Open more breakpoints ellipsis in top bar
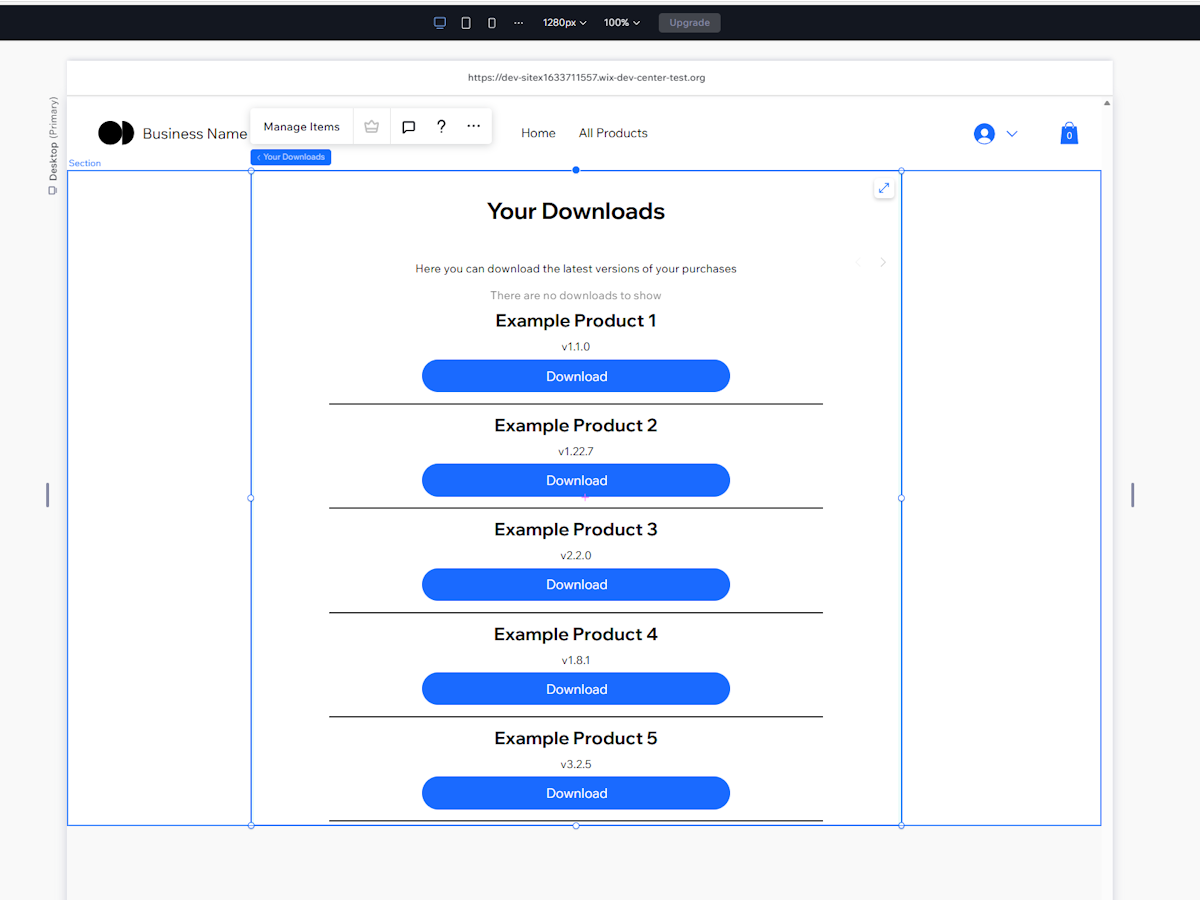Screen dimensions: 1200x900 518,23
